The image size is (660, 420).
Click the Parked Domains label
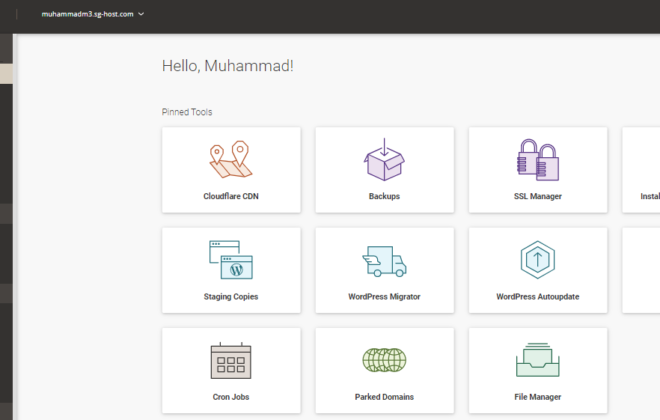384,397
